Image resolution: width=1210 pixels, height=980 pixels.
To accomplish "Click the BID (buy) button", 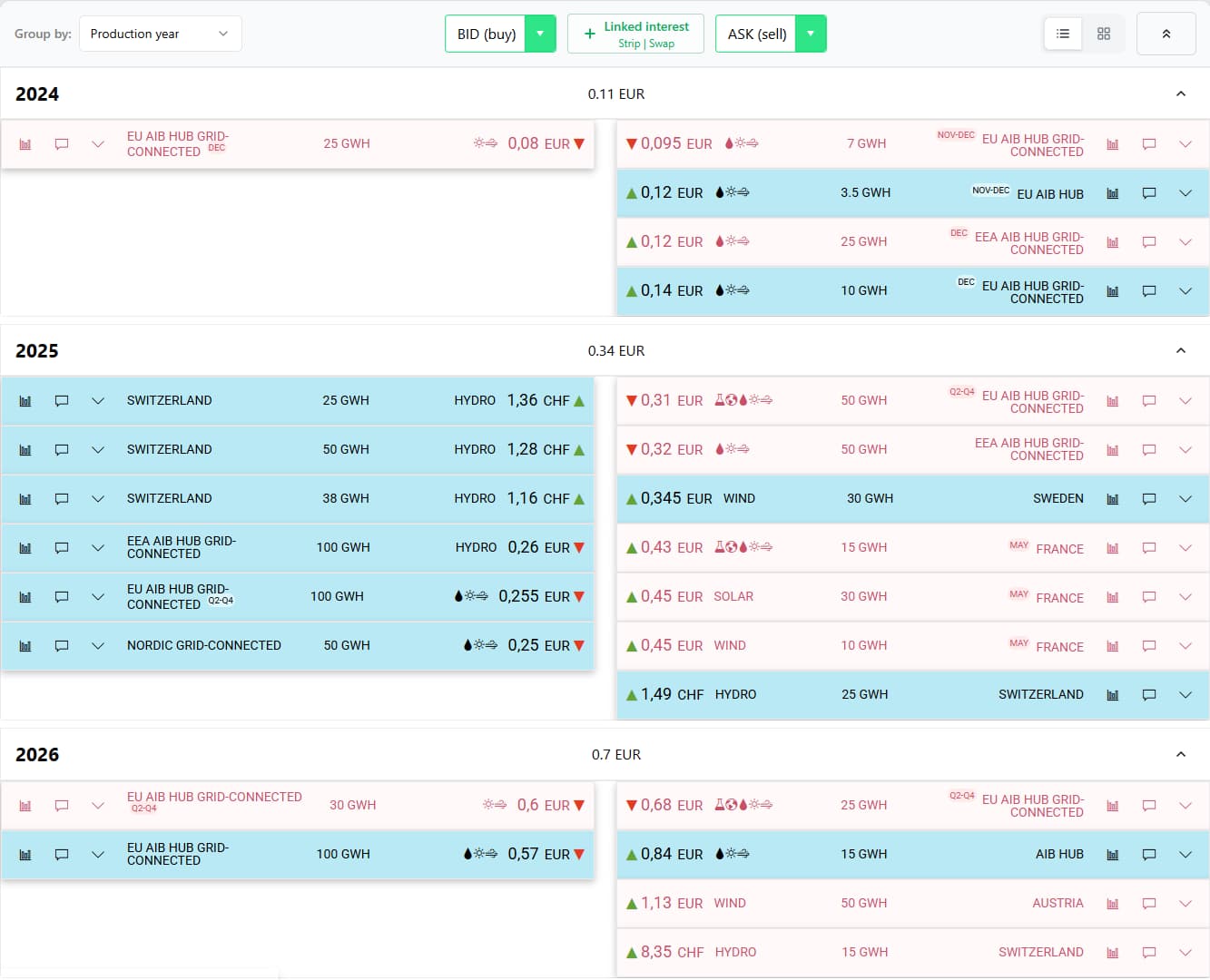I will (486, 33).
